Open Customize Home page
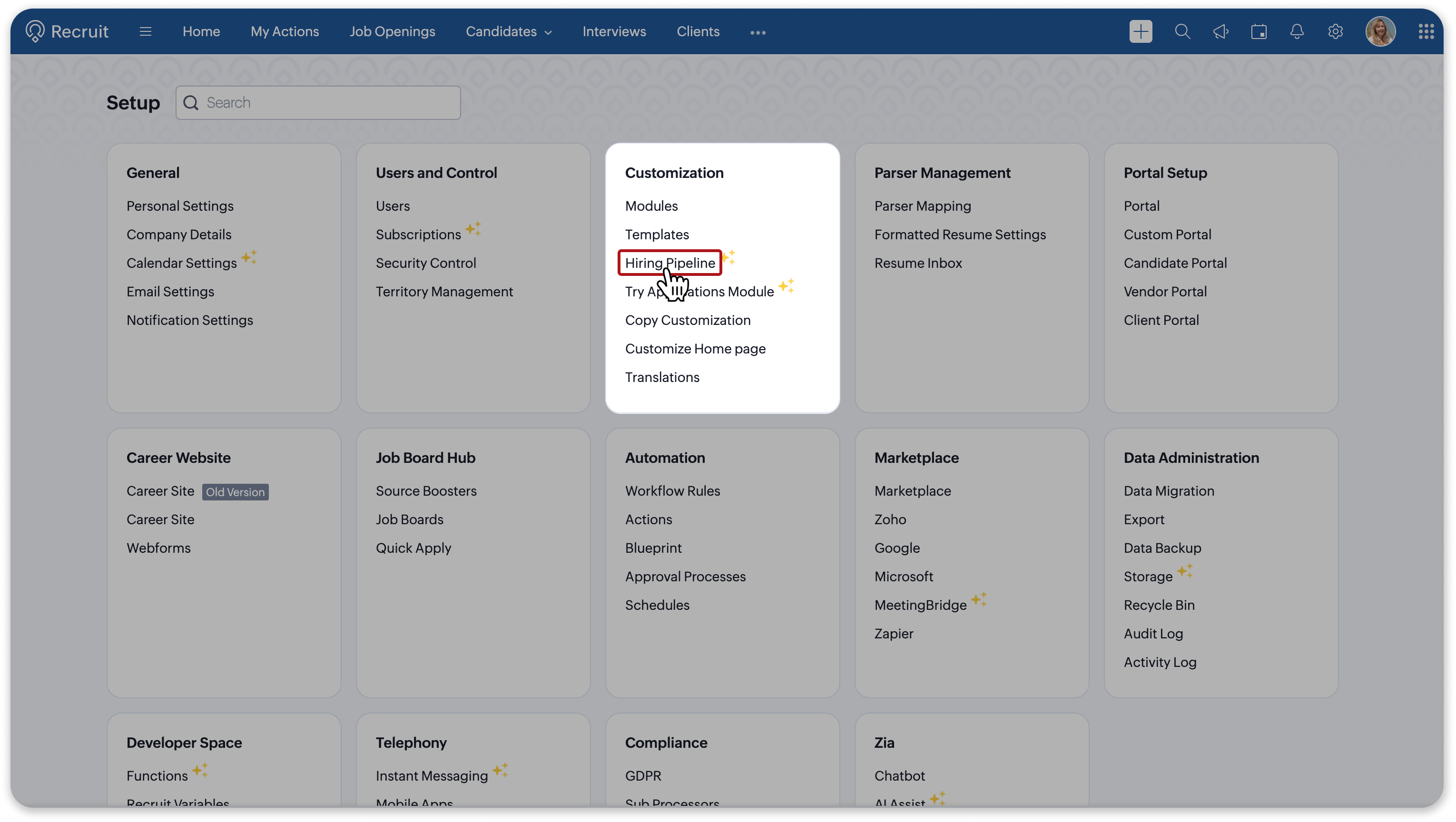Screen dimensions: 1456x822 click(x=695, y=349)
